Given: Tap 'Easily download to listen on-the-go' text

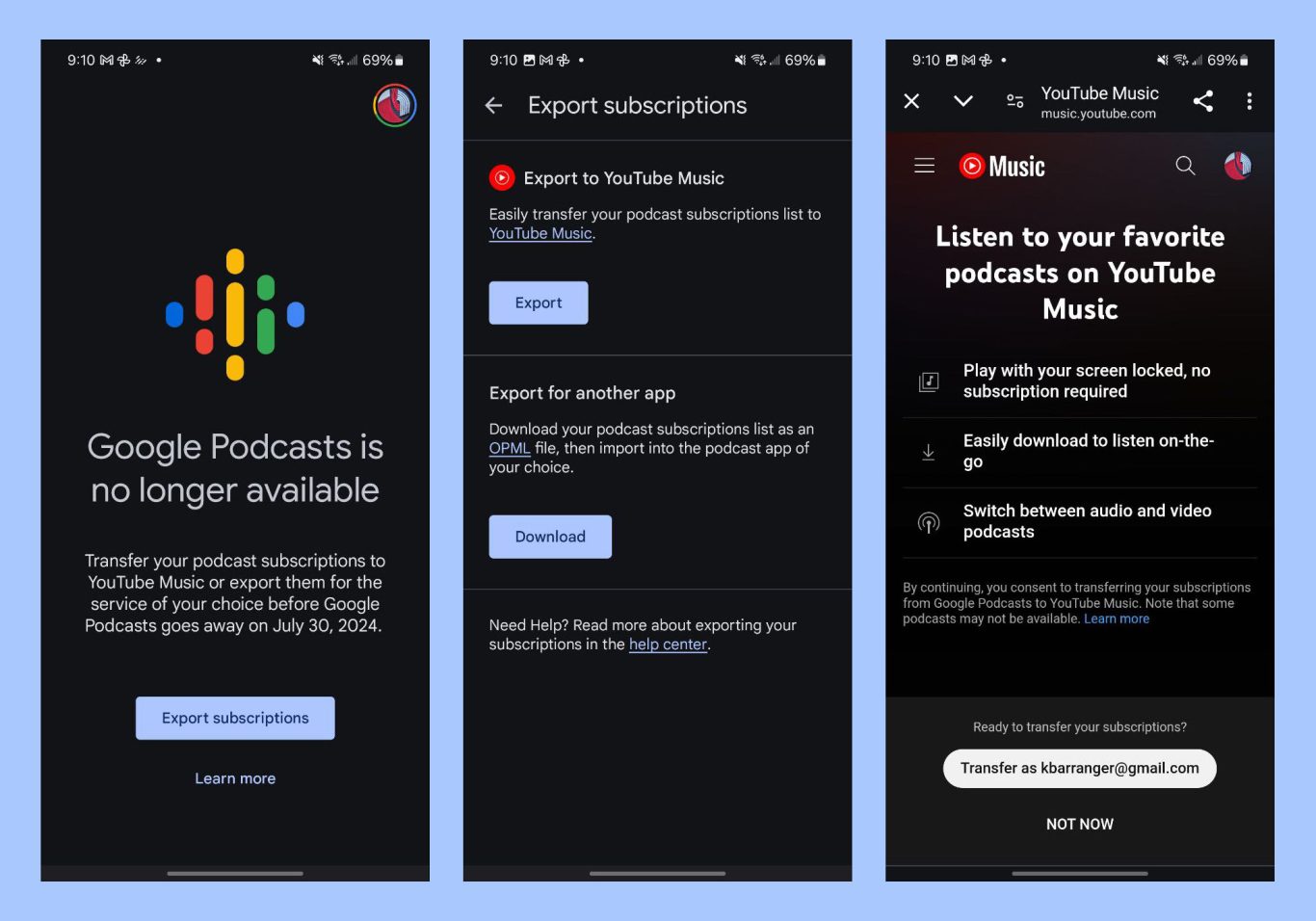Looking at the screenshot, I should tap(1089, 452).
